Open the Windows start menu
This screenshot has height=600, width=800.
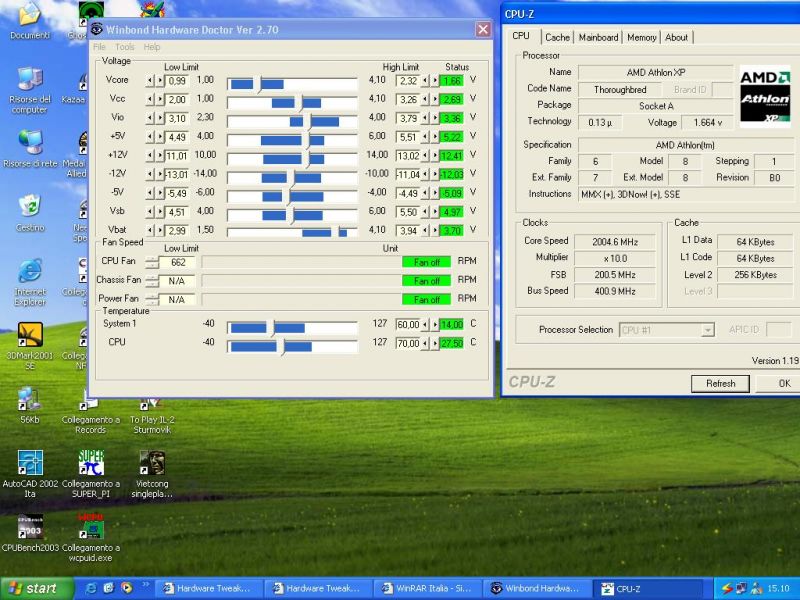pos(37,588)
